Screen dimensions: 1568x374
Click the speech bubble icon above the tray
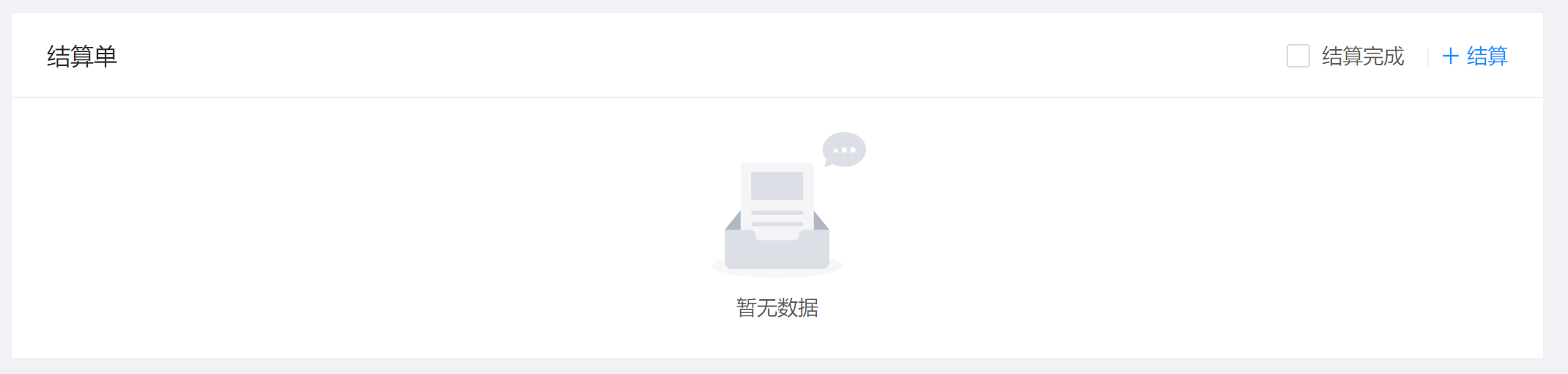844,150
